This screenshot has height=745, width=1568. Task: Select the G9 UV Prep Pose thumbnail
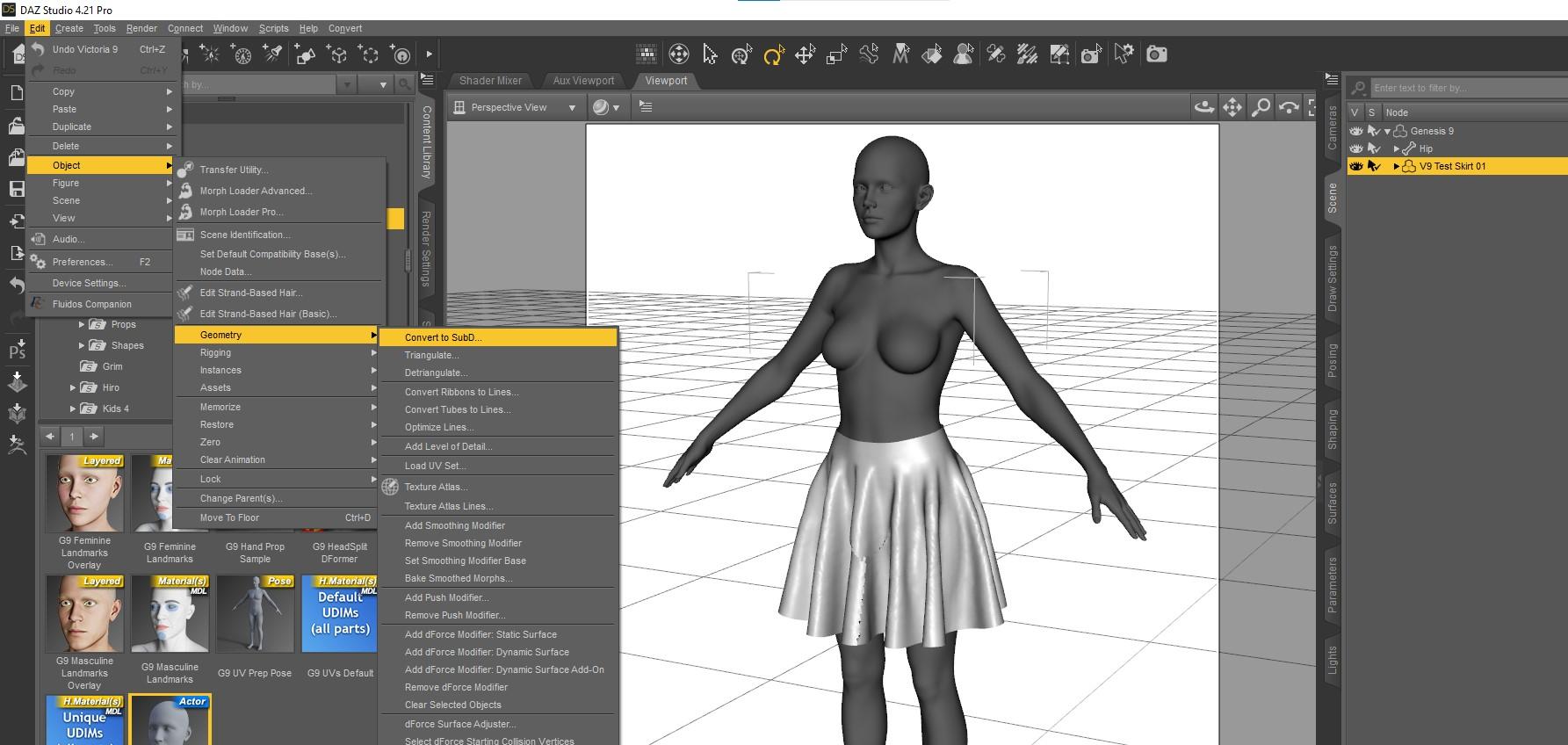(255, 614)
